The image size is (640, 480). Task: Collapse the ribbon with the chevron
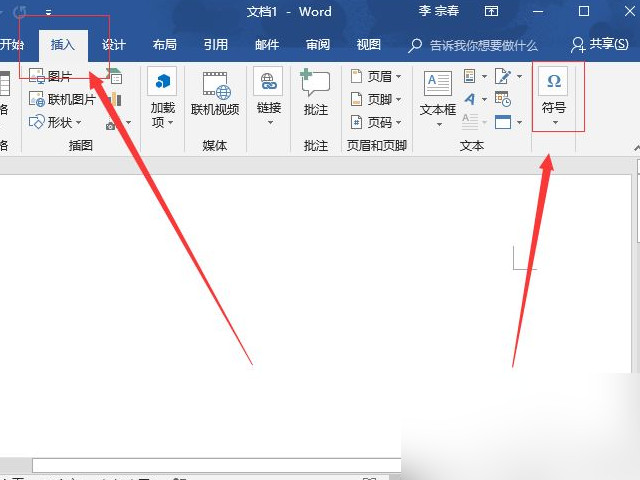tap(636, 148)
